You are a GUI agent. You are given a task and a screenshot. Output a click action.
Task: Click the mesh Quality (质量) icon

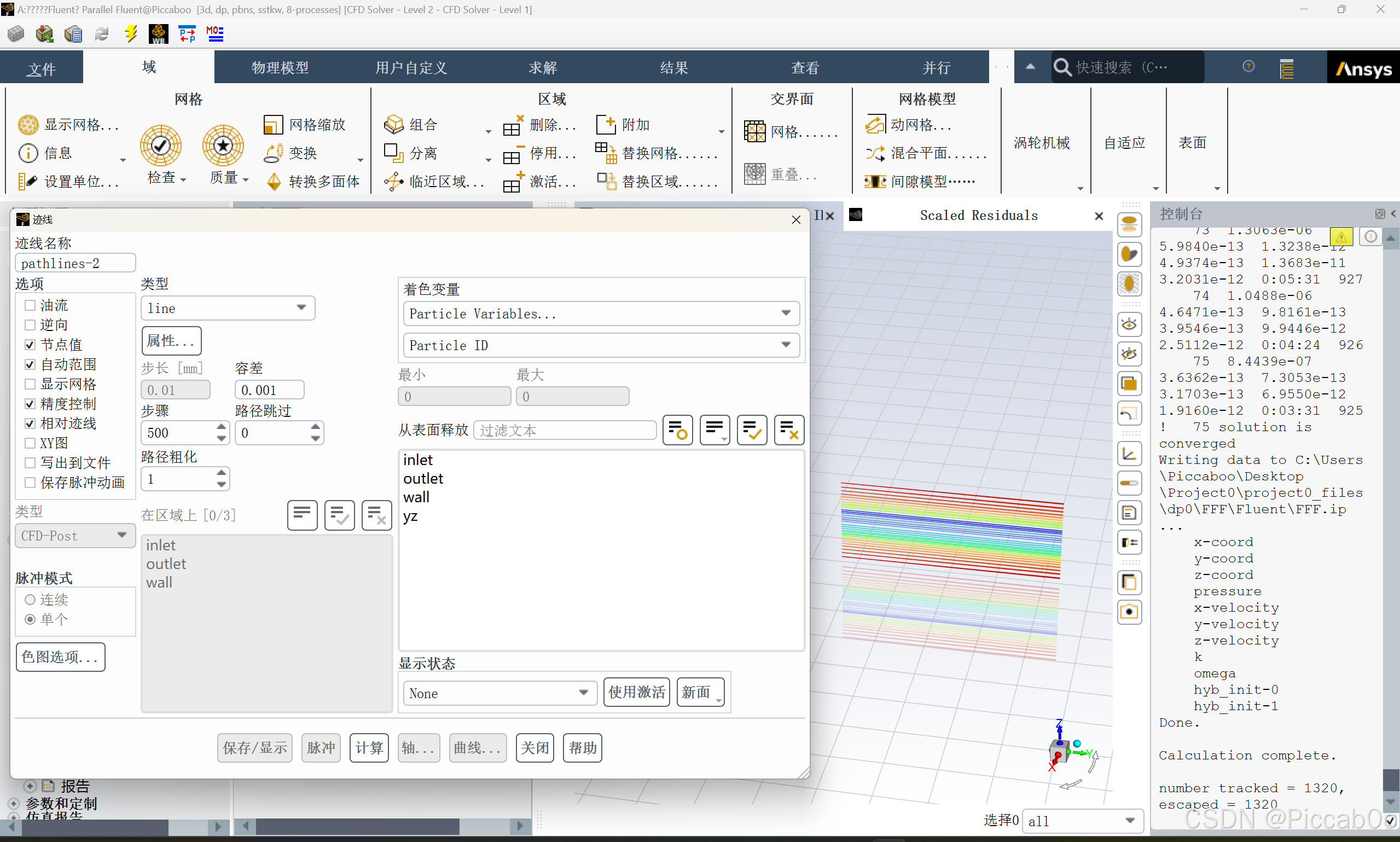click(223, 146)
